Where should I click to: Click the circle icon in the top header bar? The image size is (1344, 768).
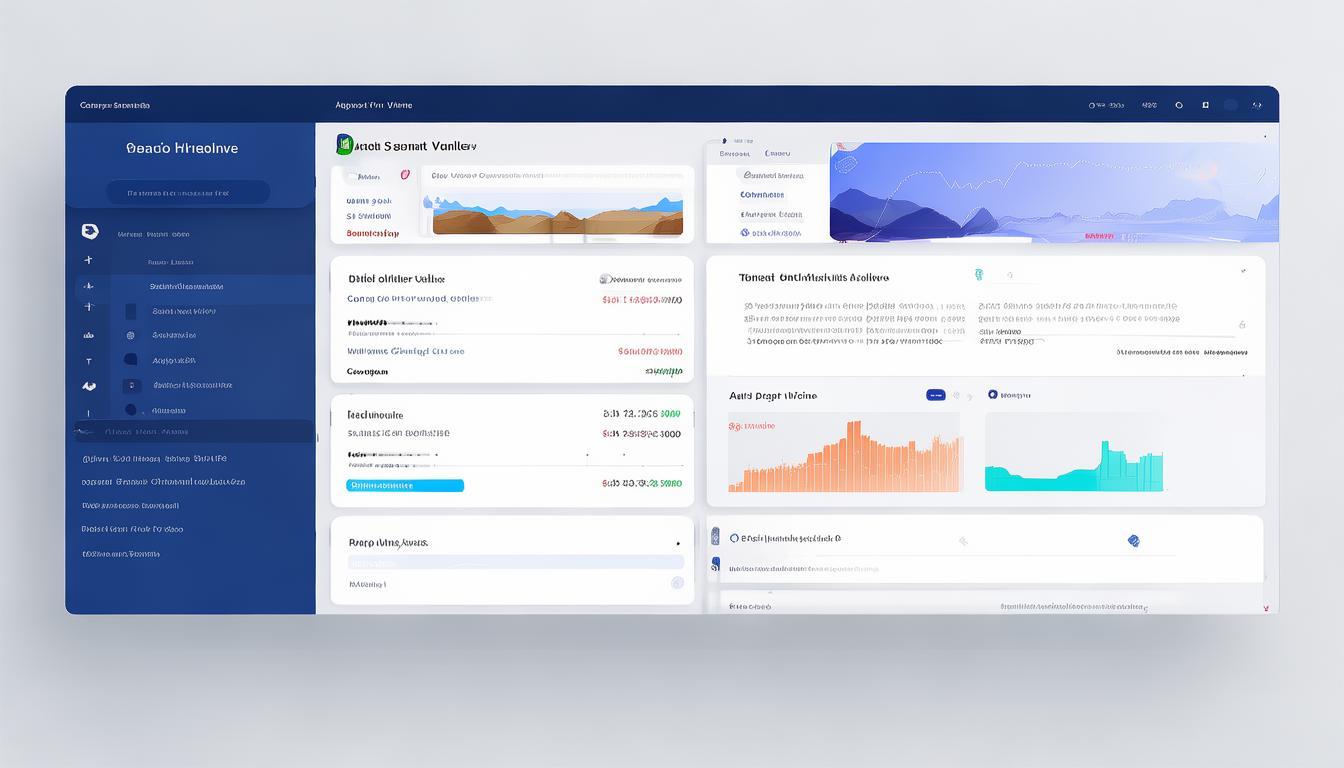[1179, 105]
